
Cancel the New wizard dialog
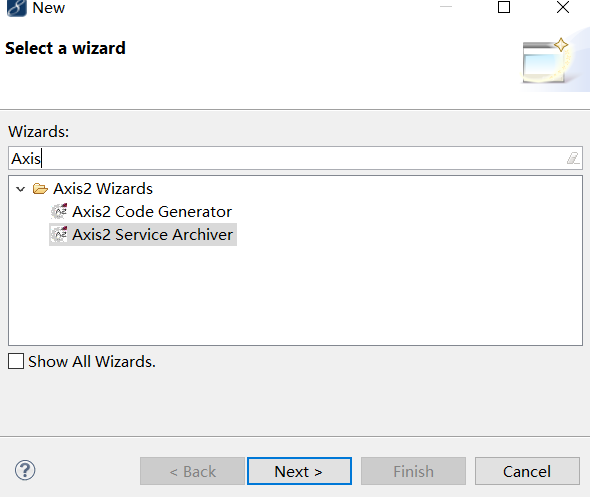pos(527,471)
